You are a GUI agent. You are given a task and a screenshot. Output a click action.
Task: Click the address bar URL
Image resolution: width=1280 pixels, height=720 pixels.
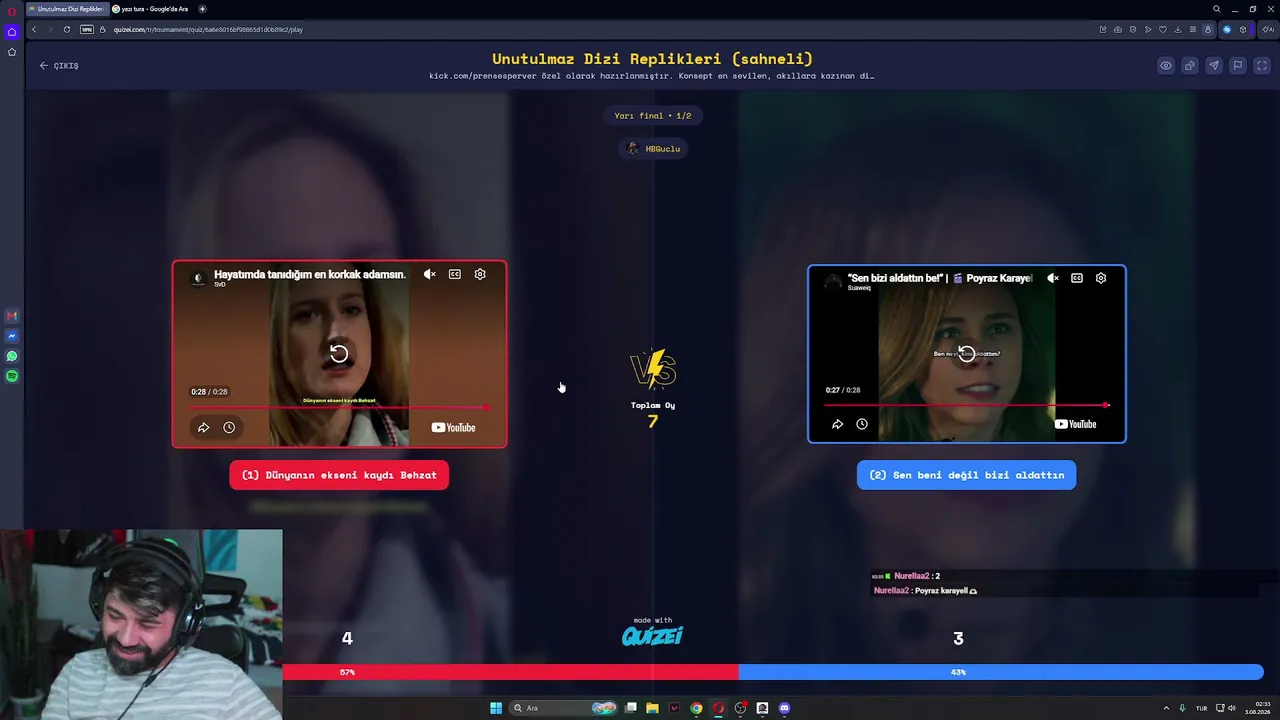[208, 29]
